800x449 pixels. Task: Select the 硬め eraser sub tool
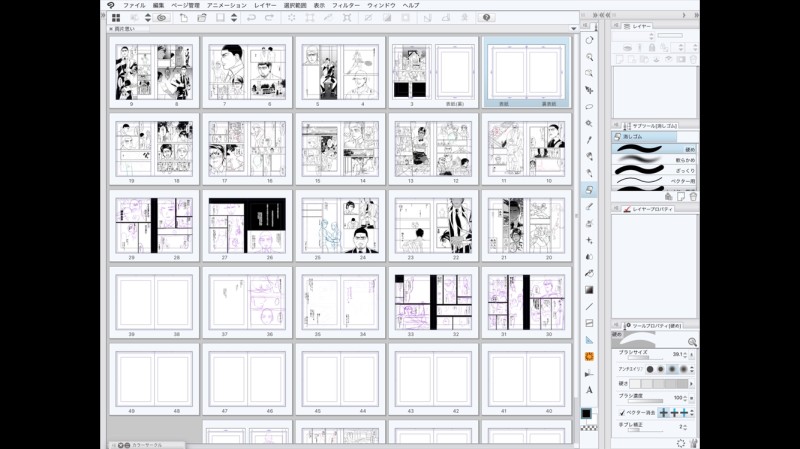[x=655, y=149]
